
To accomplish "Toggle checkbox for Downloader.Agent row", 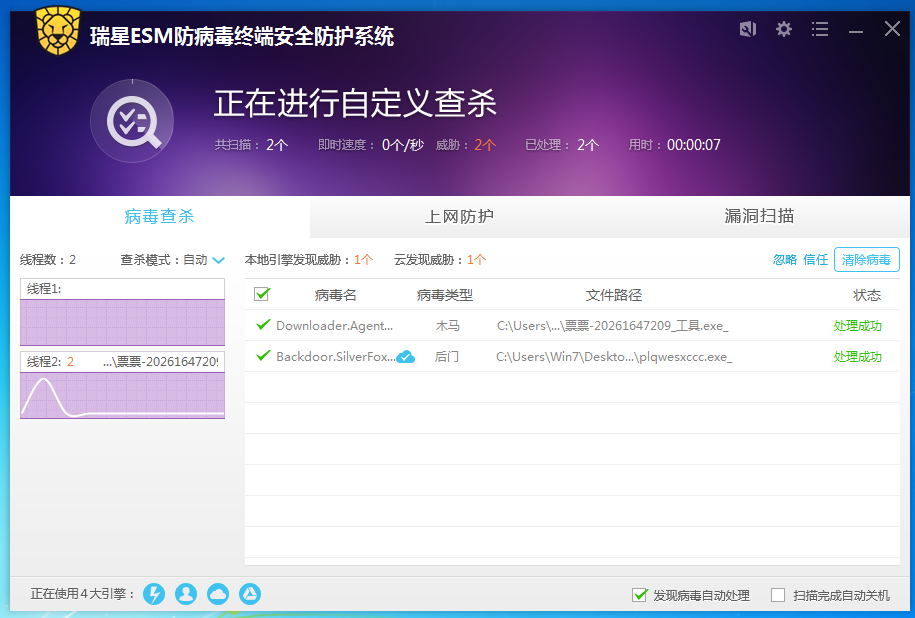I will [x=264, y=325].
